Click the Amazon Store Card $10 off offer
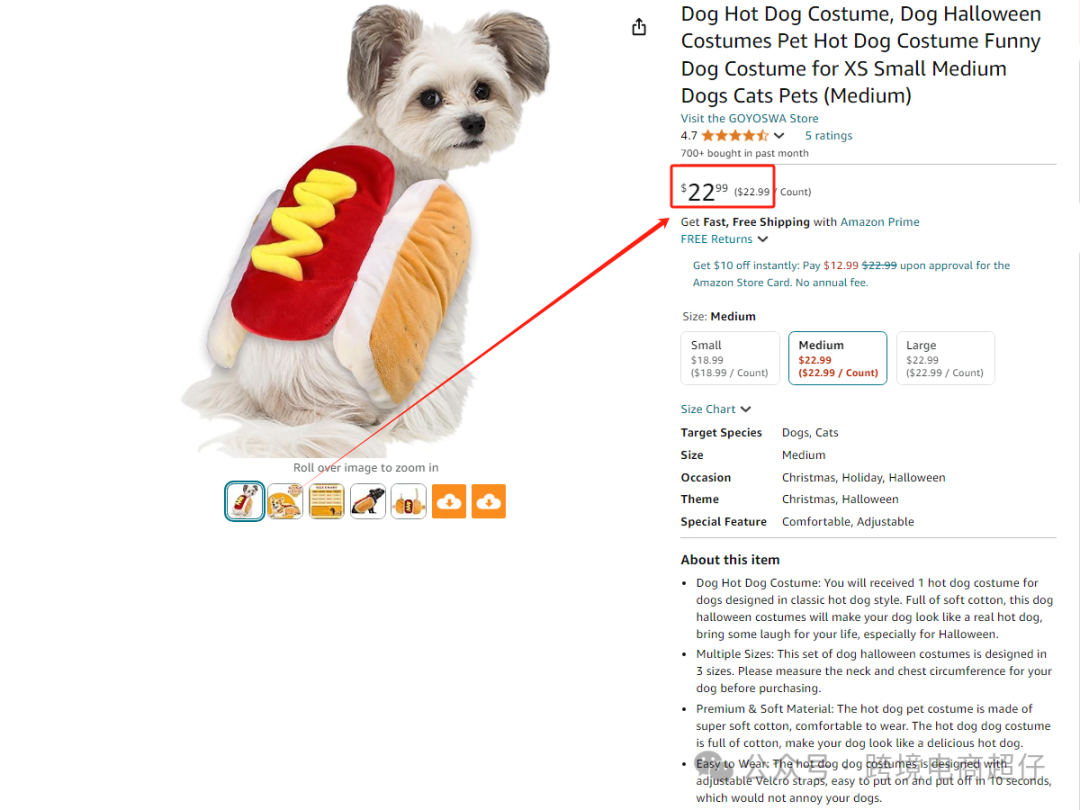 (x=851, y=274)
